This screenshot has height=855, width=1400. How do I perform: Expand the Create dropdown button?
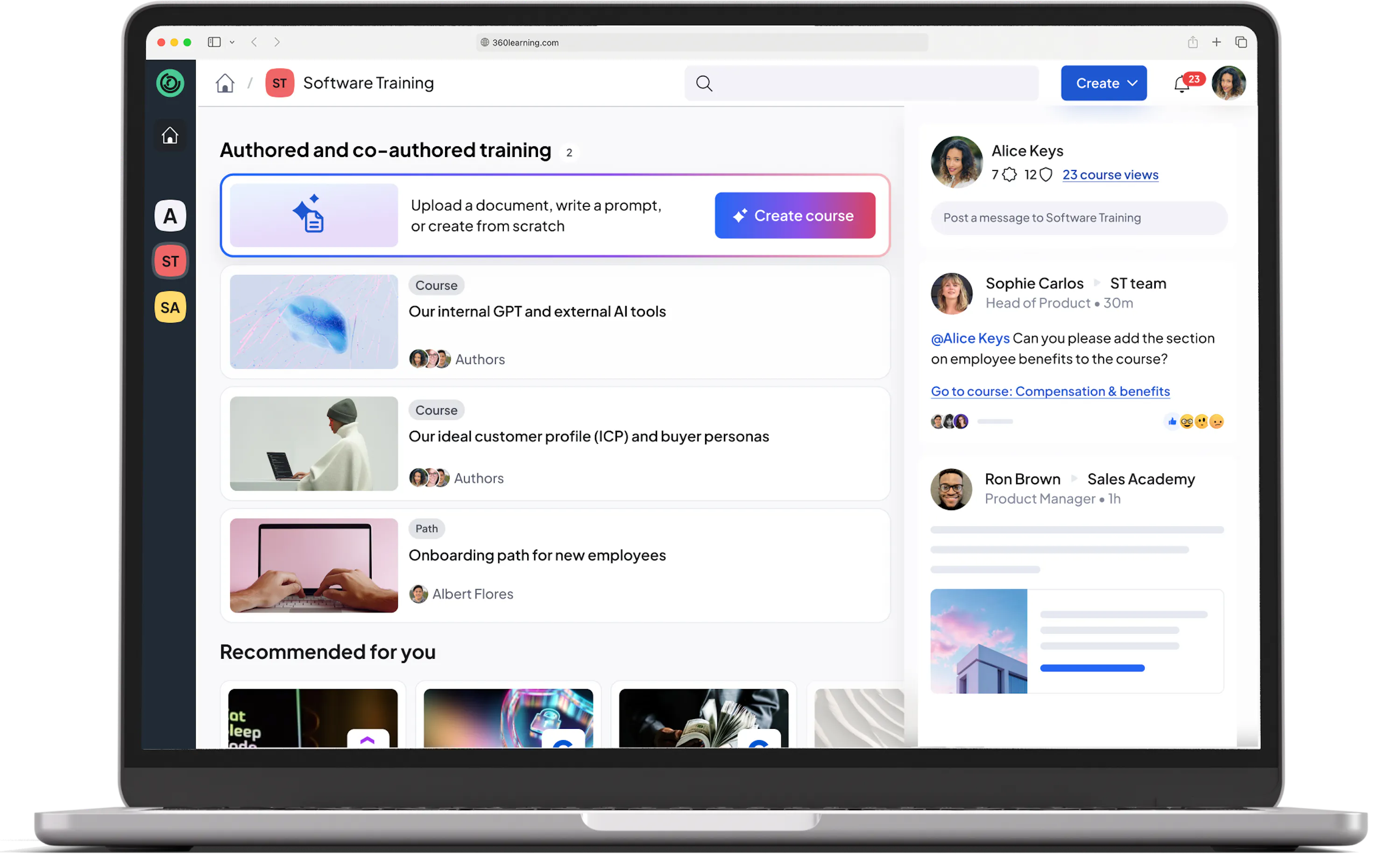pyautogui.click(x=1103, y=84)
